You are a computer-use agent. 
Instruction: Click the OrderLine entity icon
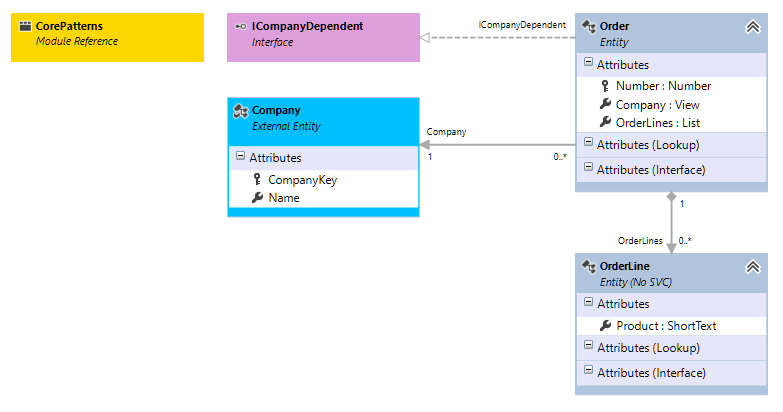click(x=589, y=267)
